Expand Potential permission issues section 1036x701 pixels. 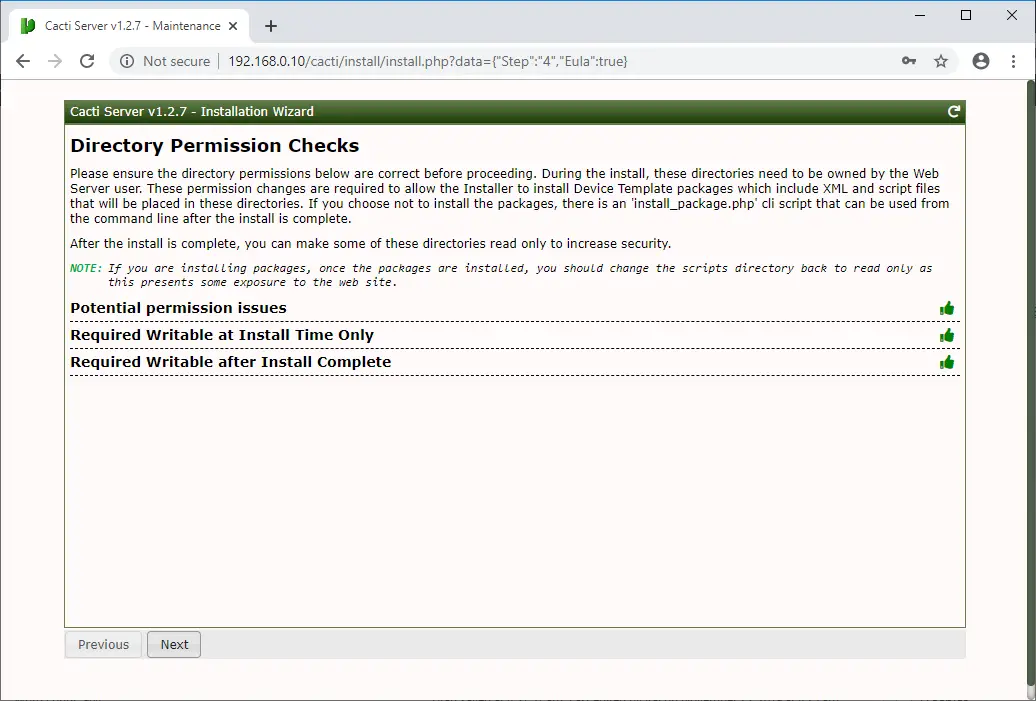click(515, 309)
